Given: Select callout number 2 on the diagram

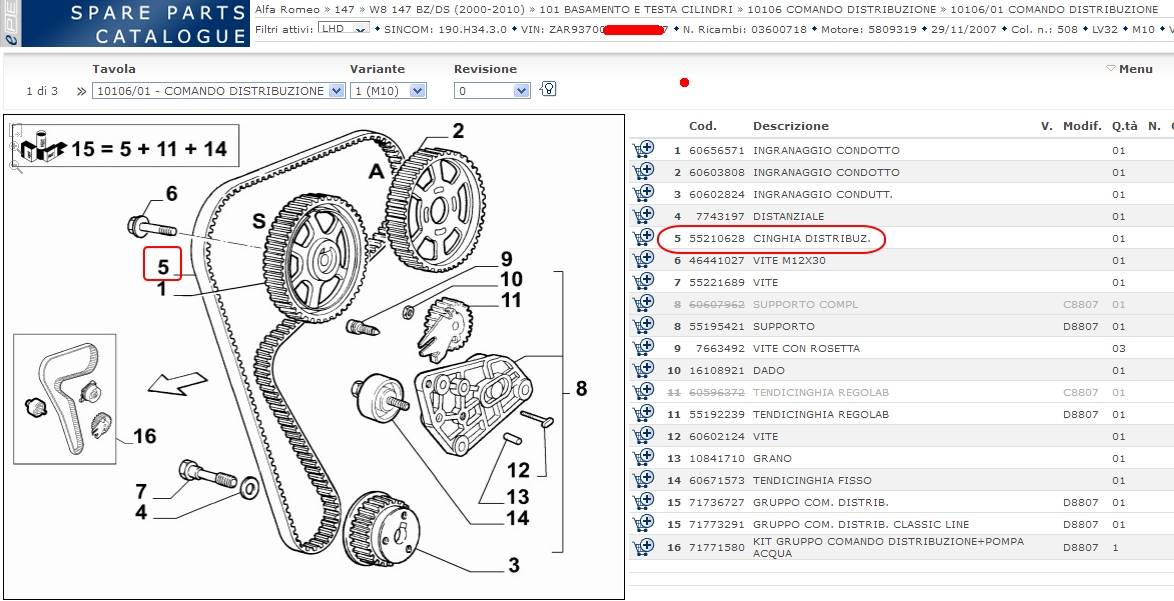Looking at the screenshot, I should tap(457, 131).
